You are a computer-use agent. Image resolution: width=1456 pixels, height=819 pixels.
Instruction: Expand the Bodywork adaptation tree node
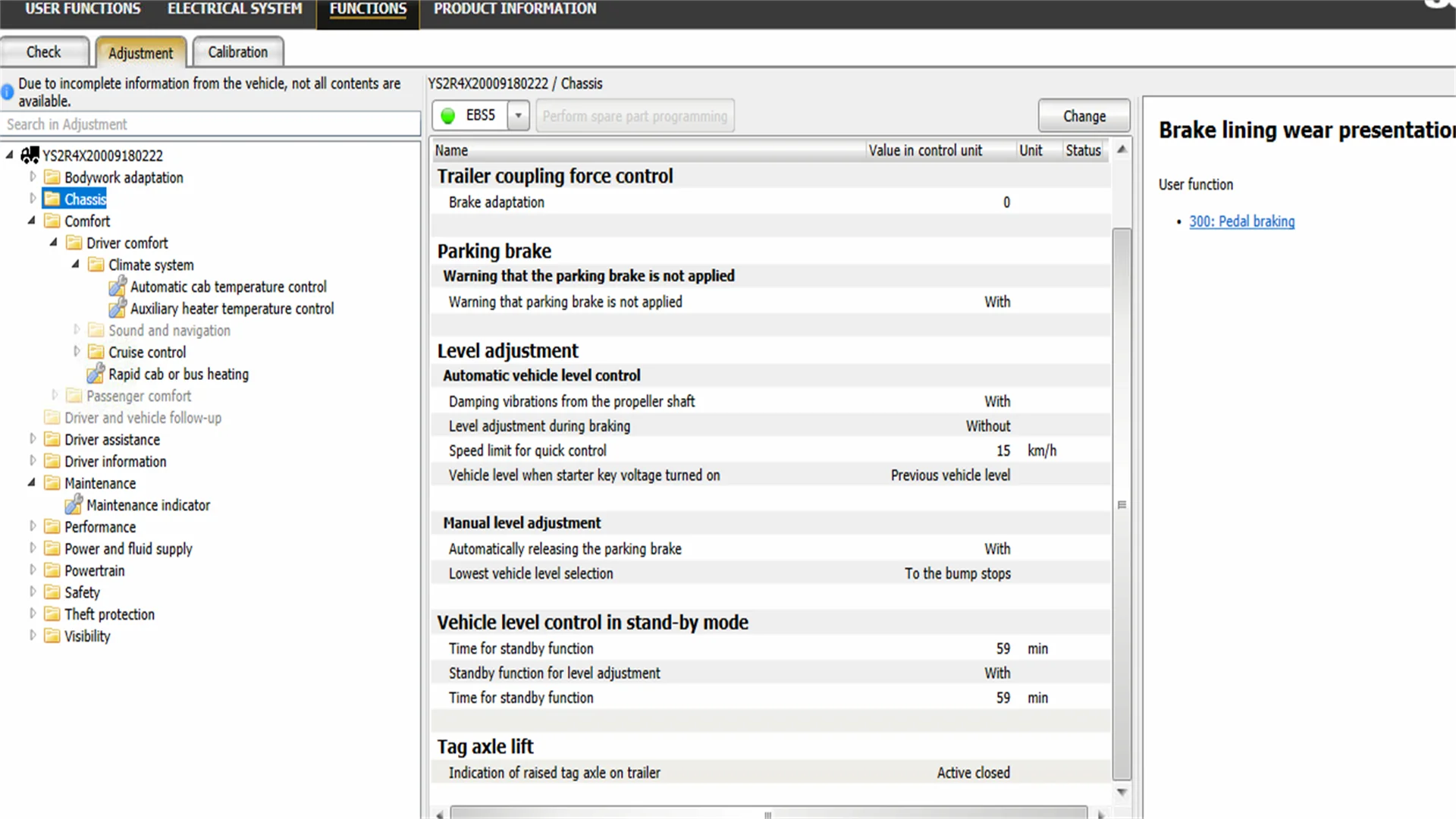coord(33,177)
